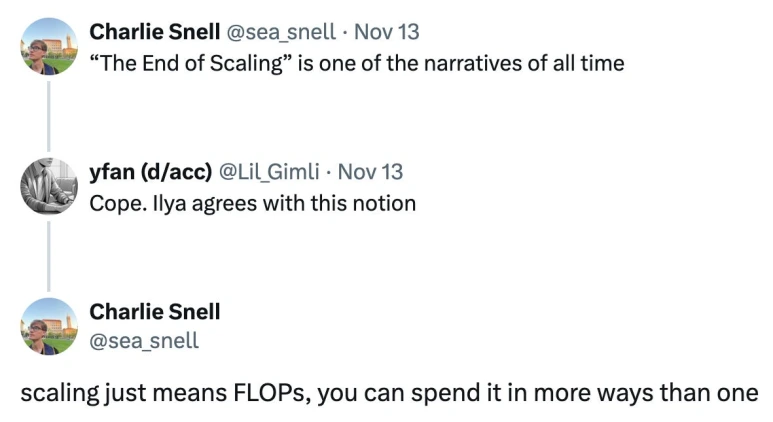Click the thread line below yfan's avatar

click(x=48, y=254)
